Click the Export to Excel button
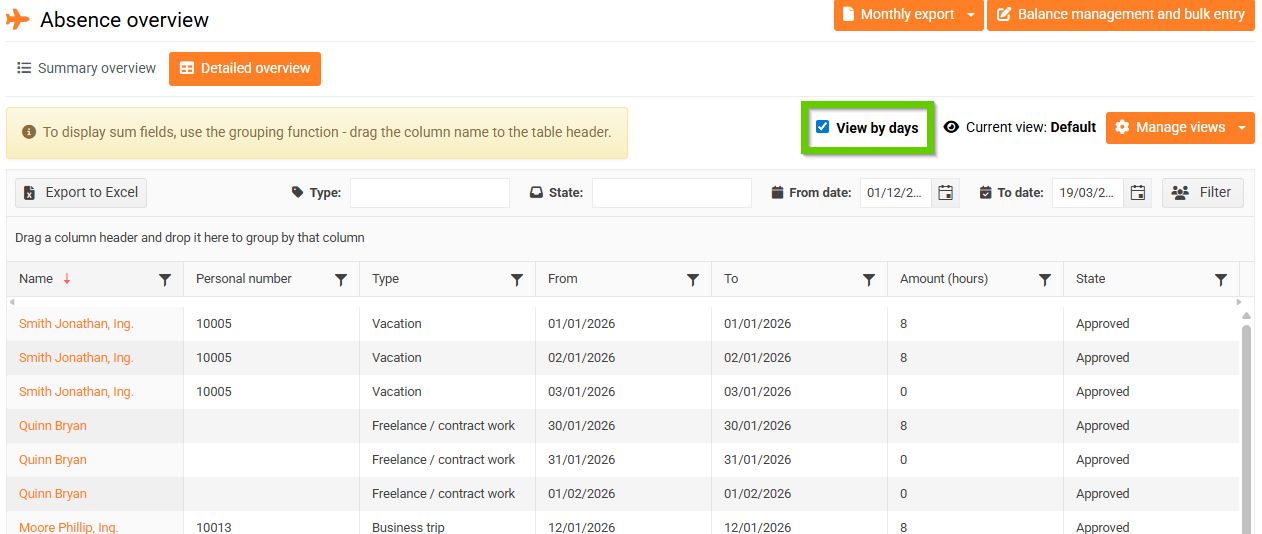Screen dimensions: 1262x534 [x=81, y=193]
